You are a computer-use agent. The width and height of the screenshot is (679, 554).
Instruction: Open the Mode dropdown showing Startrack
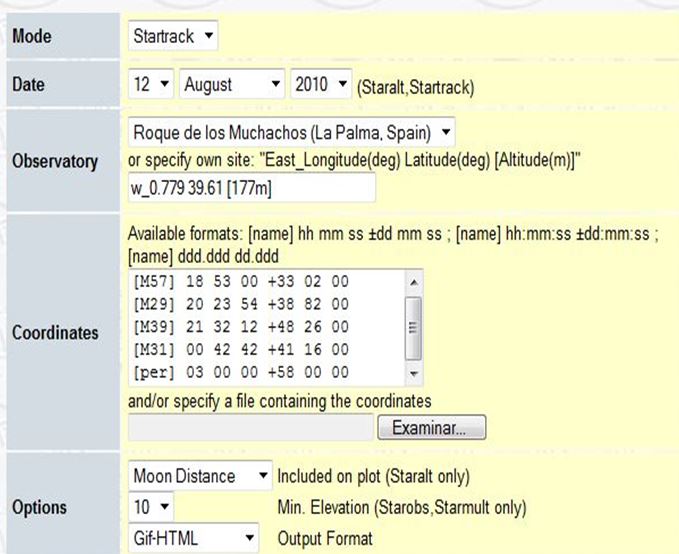173,37
